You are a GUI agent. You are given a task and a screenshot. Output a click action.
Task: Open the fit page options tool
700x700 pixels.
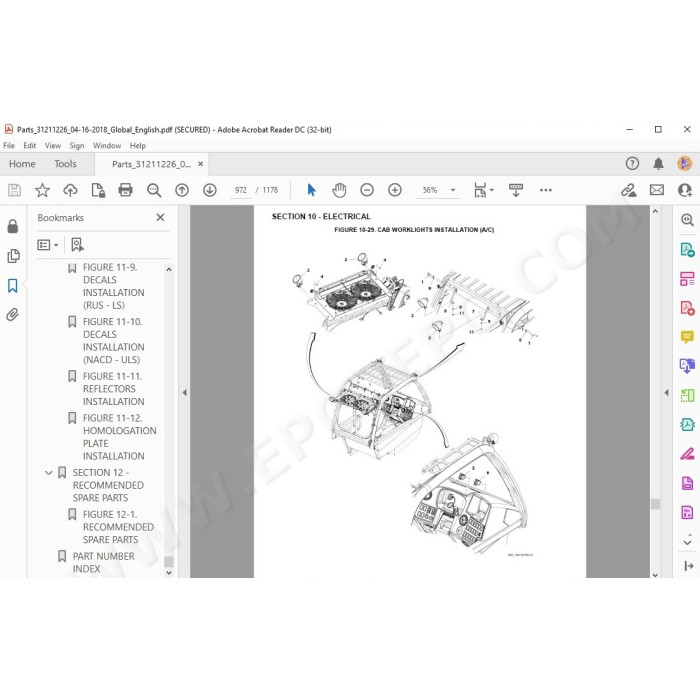483,190
